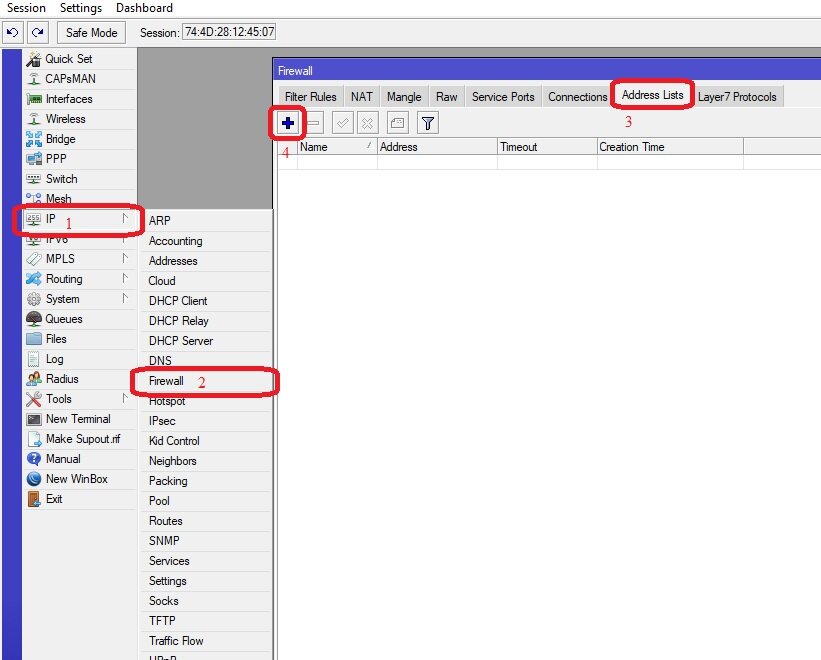Expand the MPLS submenu arrow
This screenshot has width=821, height=660.
click(x=125, y=258)
